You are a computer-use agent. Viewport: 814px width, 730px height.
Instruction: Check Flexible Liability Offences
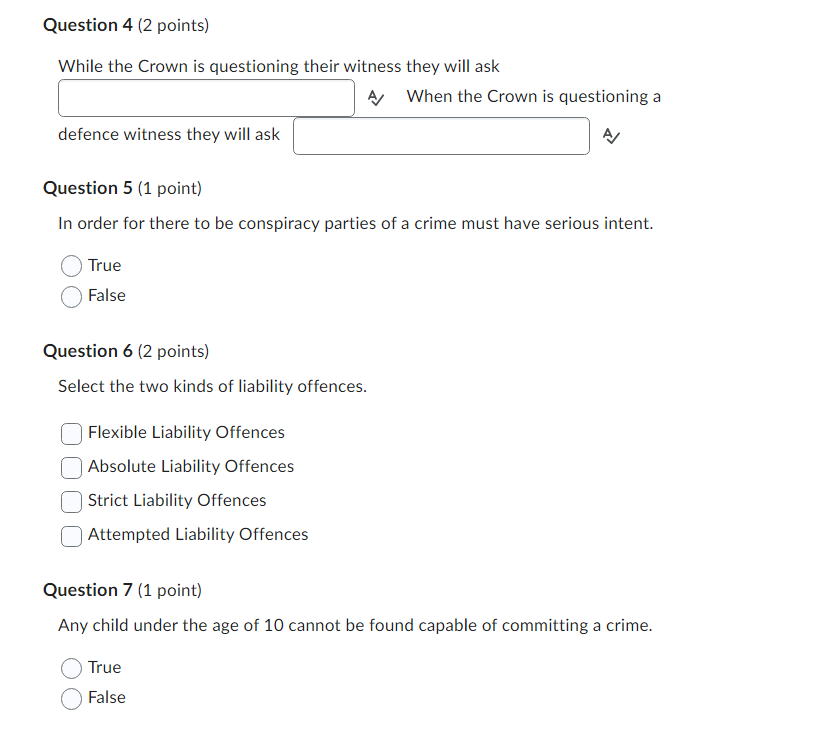71,434
